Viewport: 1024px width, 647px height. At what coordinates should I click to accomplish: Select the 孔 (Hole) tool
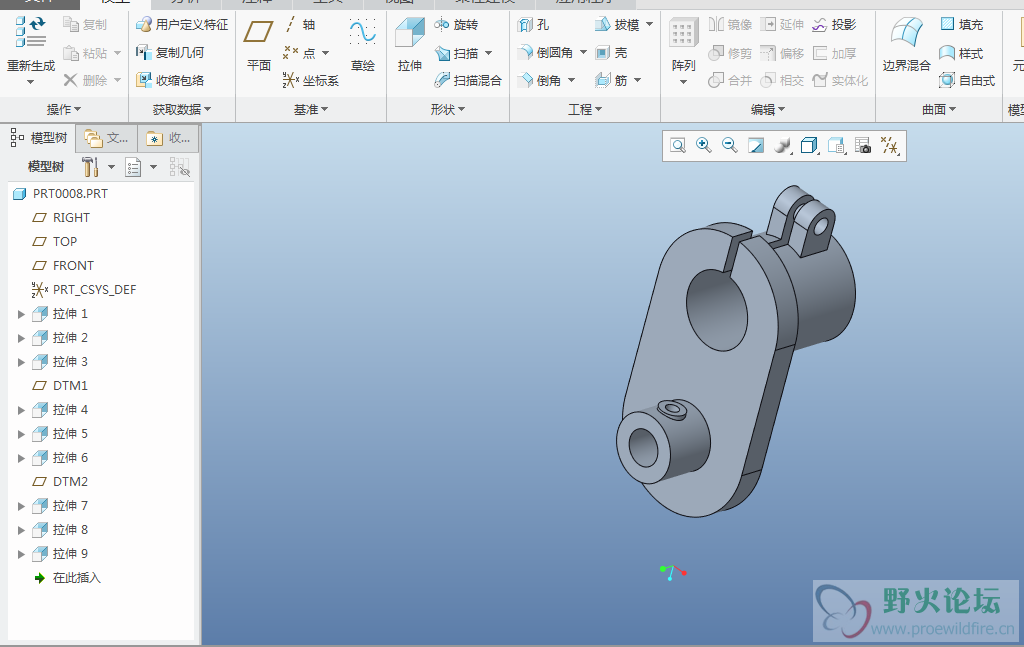pos(533,25)
